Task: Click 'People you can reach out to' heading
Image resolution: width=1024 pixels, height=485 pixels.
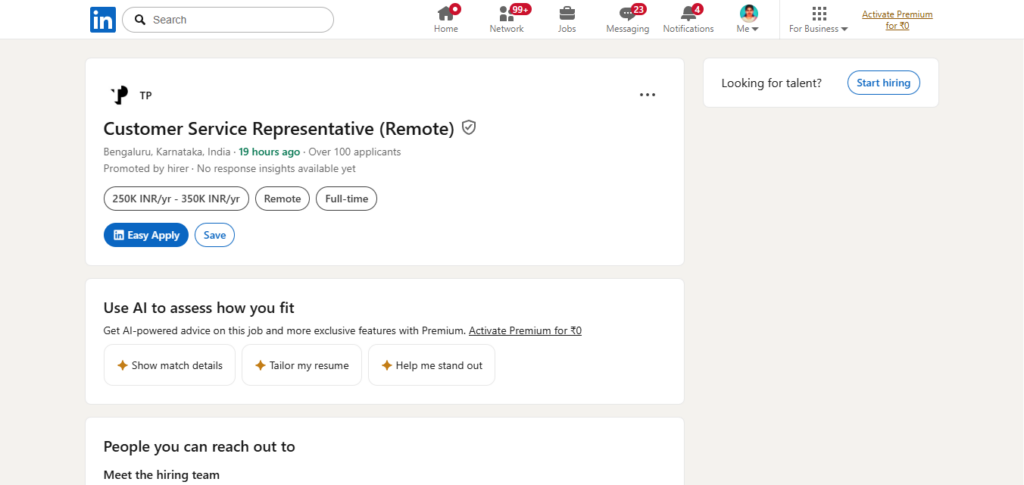Action: tap(199, 446)
